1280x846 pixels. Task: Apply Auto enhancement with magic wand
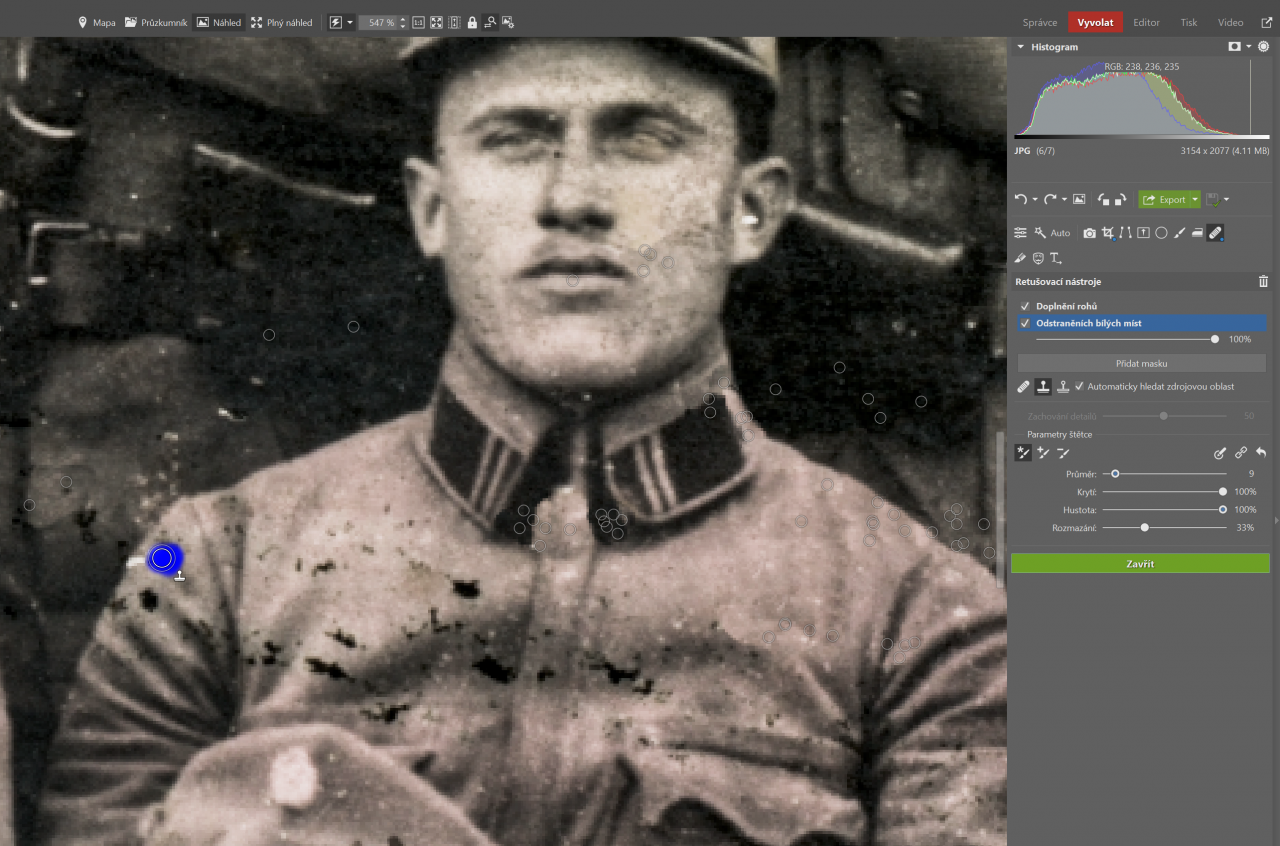point(1052,233)
